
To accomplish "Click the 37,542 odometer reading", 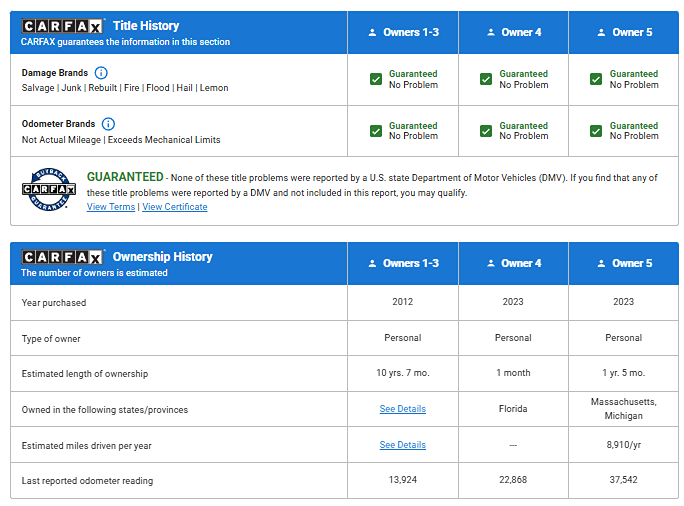I will point(623,480).
